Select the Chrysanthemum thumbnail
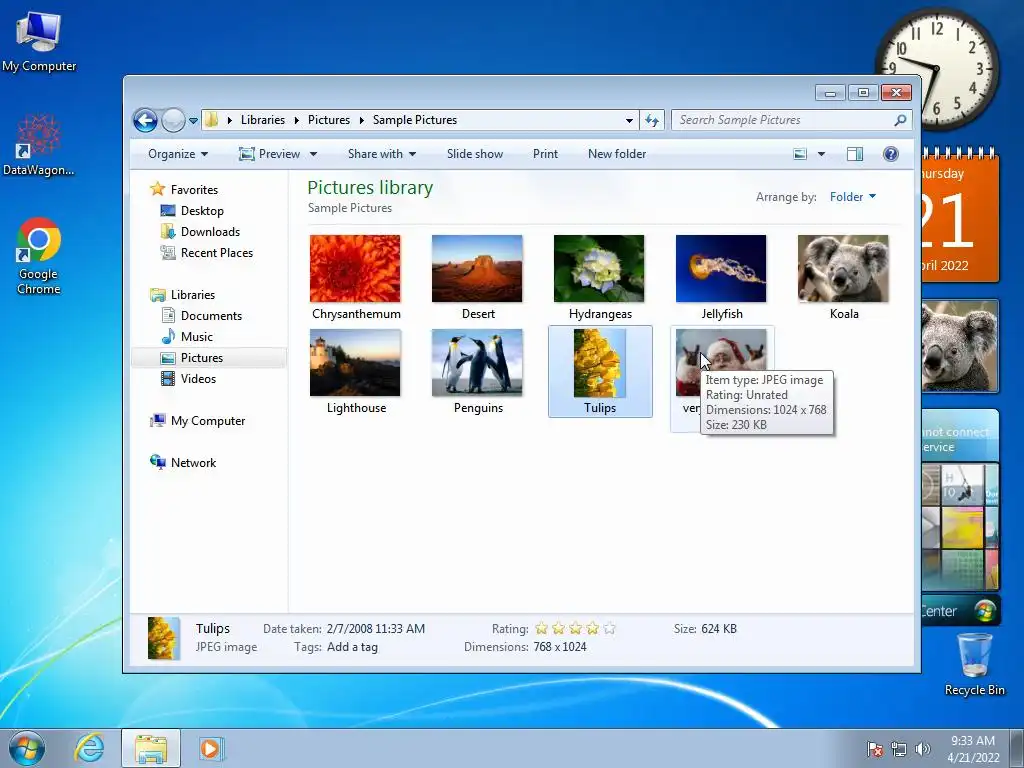This screenshot has height=768, width=1024. [x=355, y=269]
